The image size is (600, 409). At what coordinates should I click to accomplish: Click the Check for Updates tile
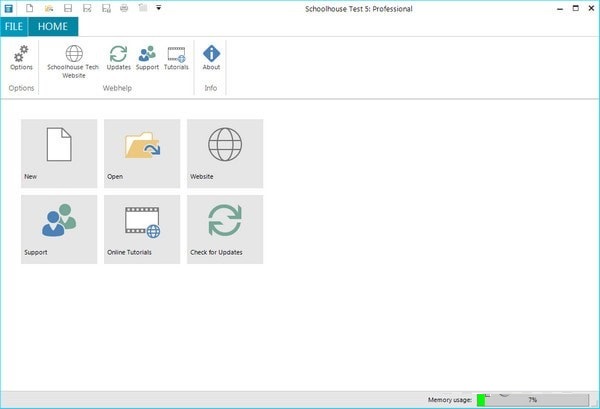[225, 229]
